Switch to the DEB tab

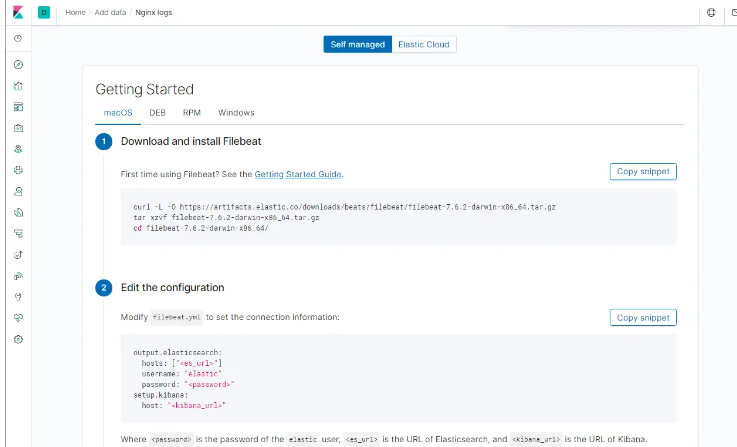(x=158, y=113)
